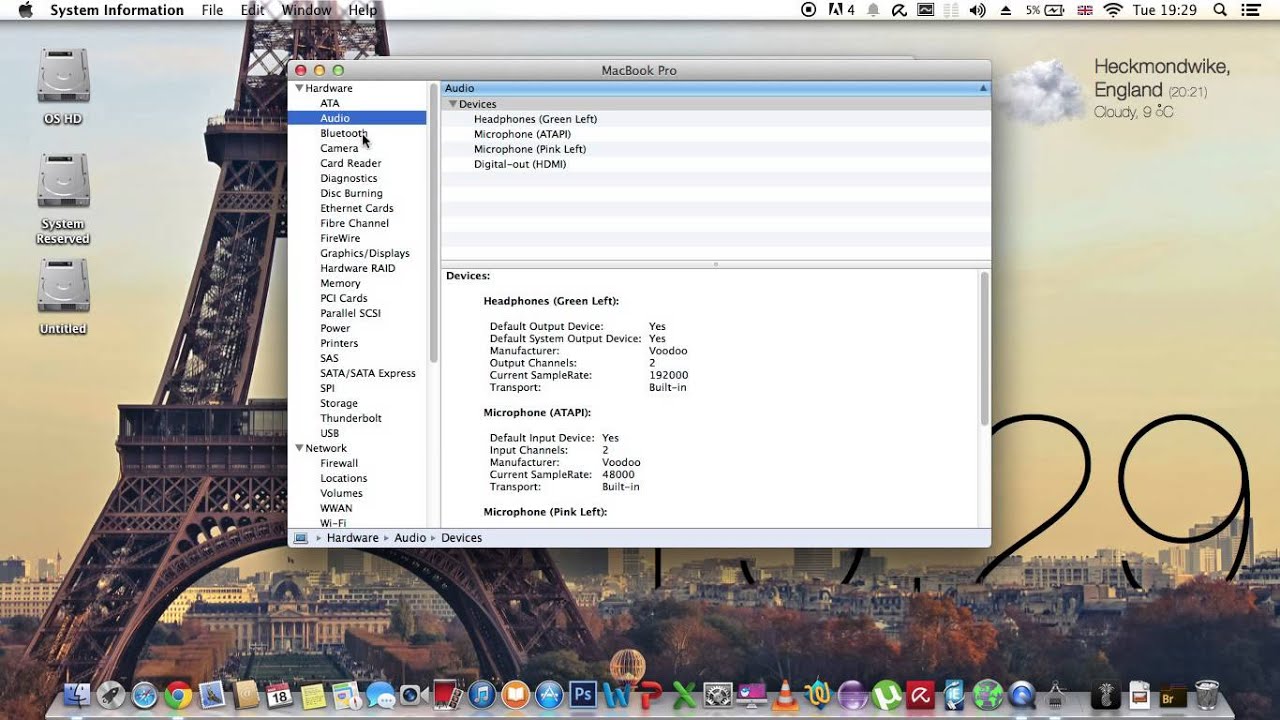1280x720 pixels.
Task: Open Photo Booth in the dock
Action: pyautogui.click(x=447, y=695)
